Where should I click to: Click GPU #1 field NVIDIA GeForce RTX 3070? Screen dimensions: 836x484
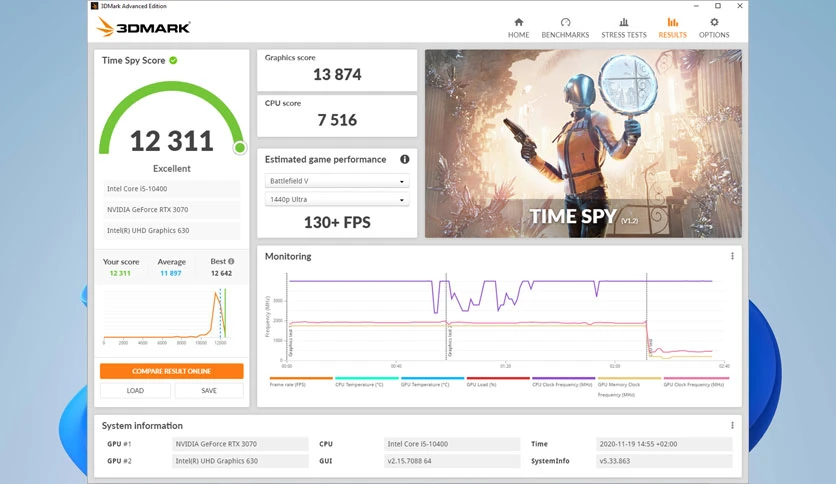click(x=240, y=443)
